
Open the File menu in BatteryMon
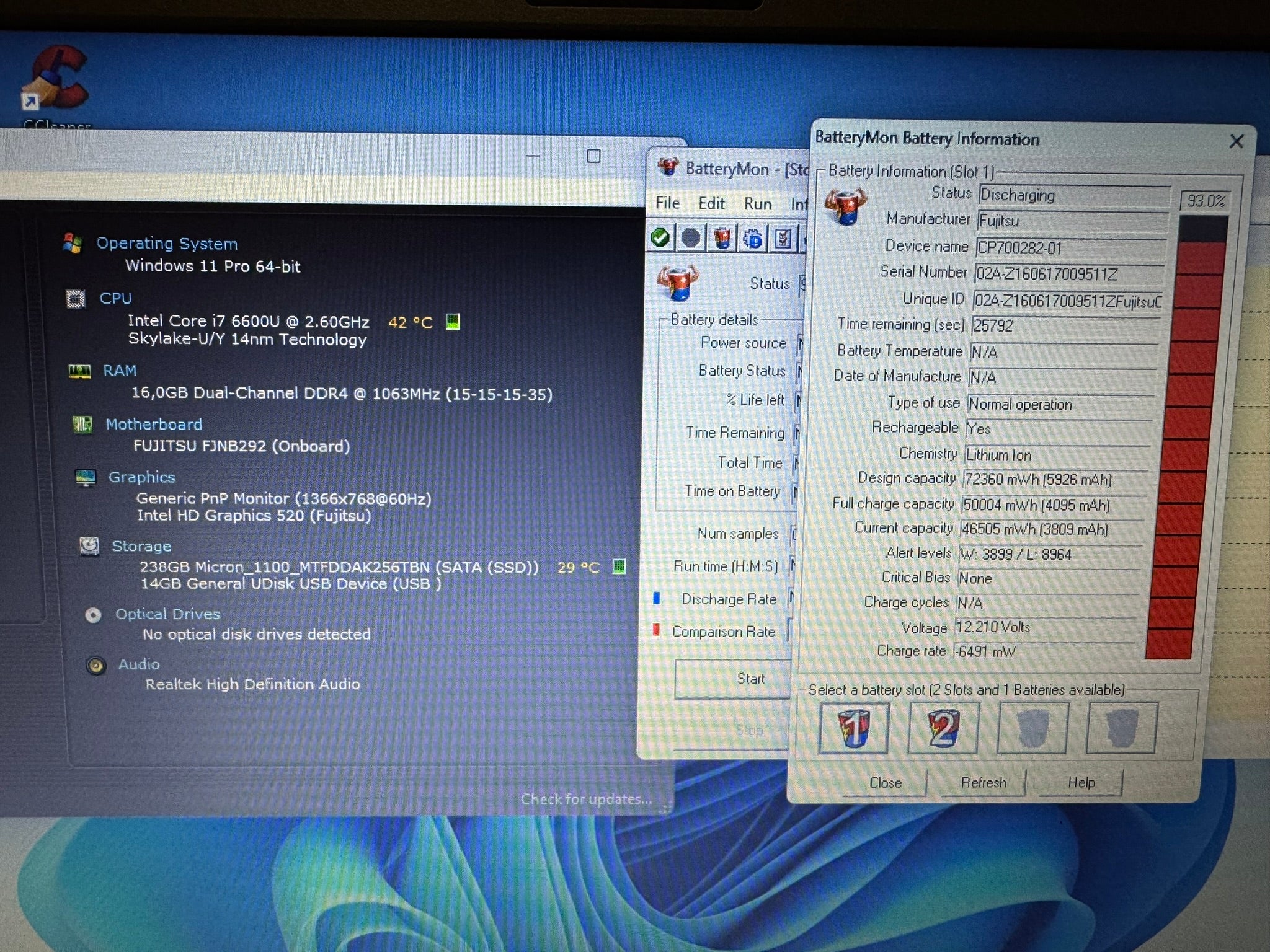(x=667, y=203)
